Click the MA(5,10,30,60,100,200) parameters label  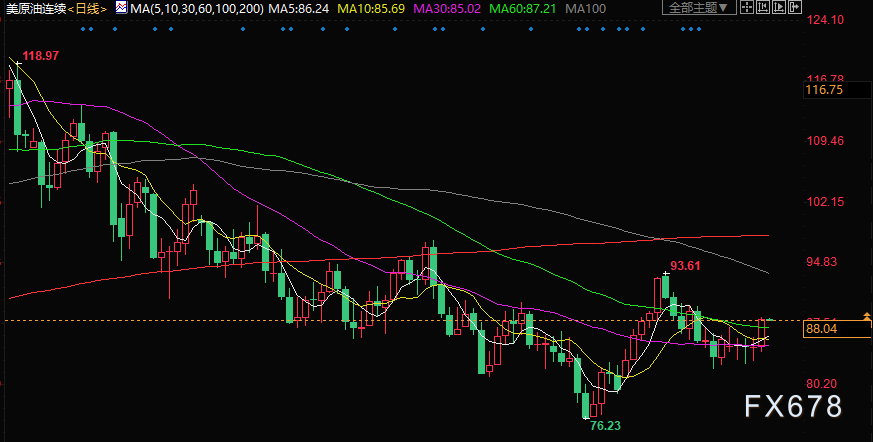click(195, 8)
